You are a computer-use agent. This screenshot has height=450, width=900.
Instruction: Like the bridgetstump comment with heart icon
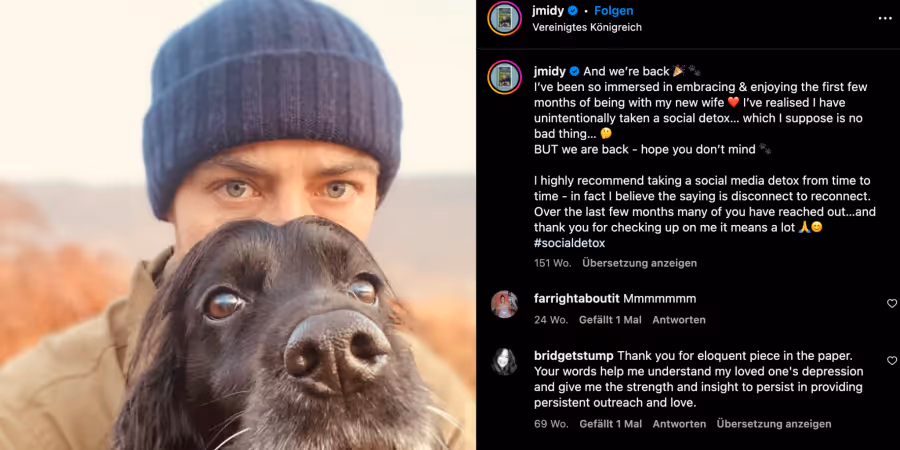[891, 360]
